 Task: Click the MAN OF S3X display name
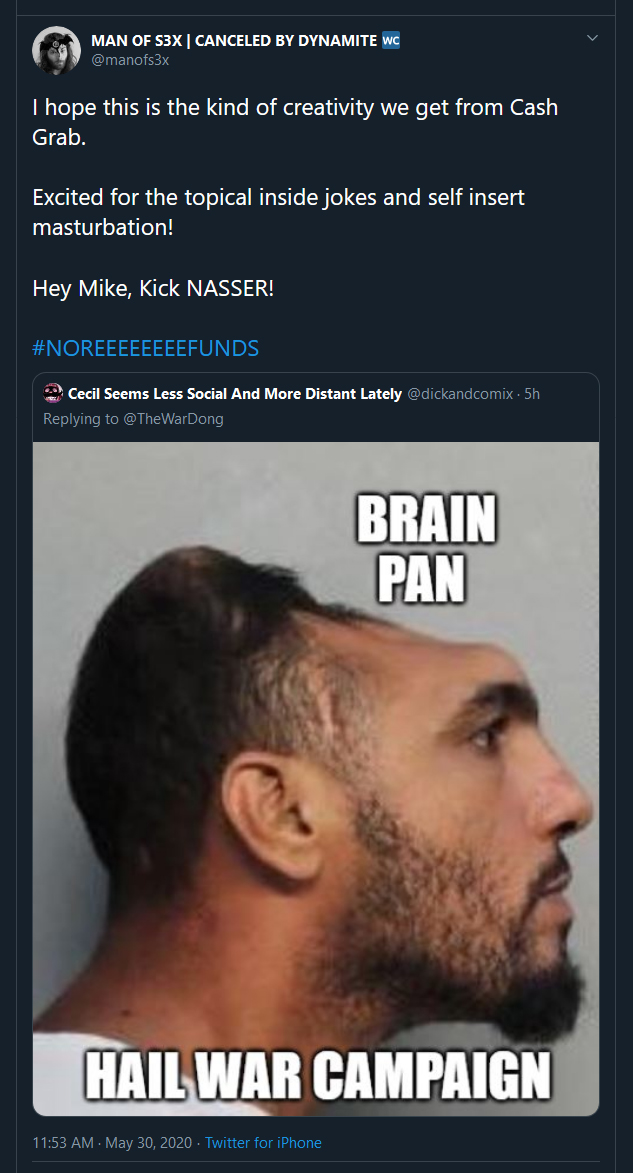[x=234, y=40]
